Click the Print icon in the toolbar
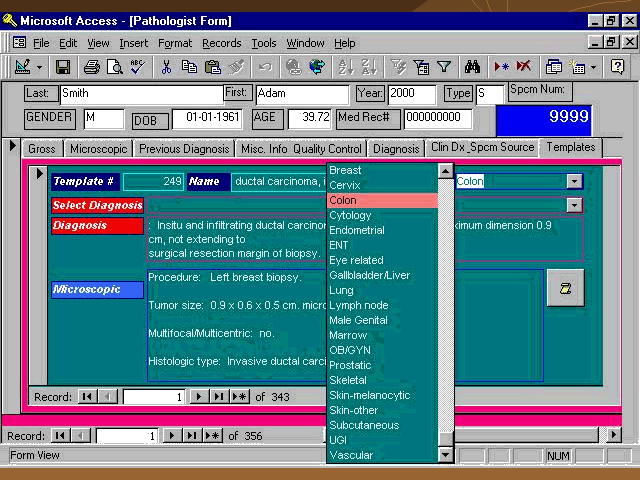The image size is (640, 480). pyautogui.click(x=91, y=67)
